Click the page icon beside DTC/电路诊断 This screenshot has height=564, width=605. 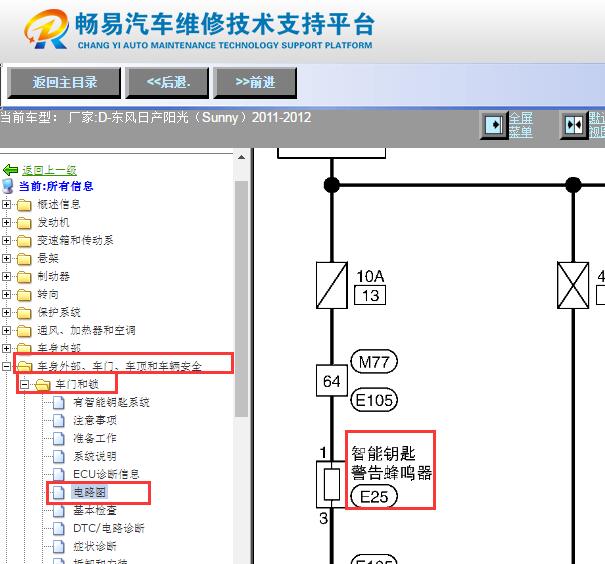click(x=59, y=528)
